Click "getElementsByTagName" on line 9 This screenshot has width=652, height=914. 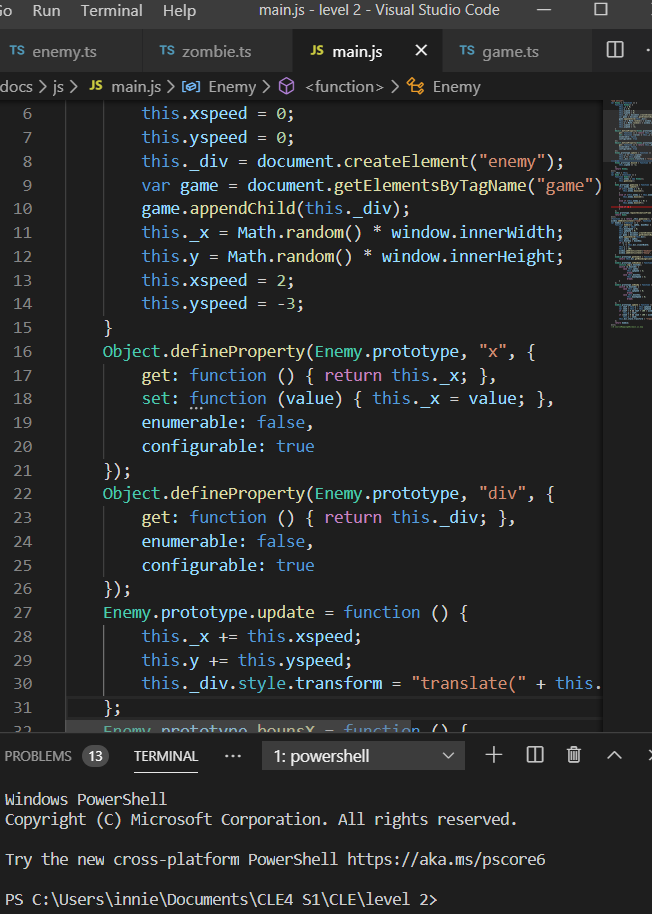[x=430, y=185]
